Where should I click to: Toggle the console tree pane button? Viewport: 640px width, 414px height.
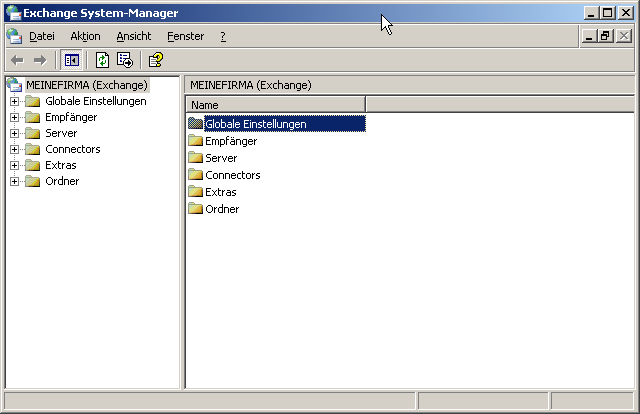click(71, 60)
